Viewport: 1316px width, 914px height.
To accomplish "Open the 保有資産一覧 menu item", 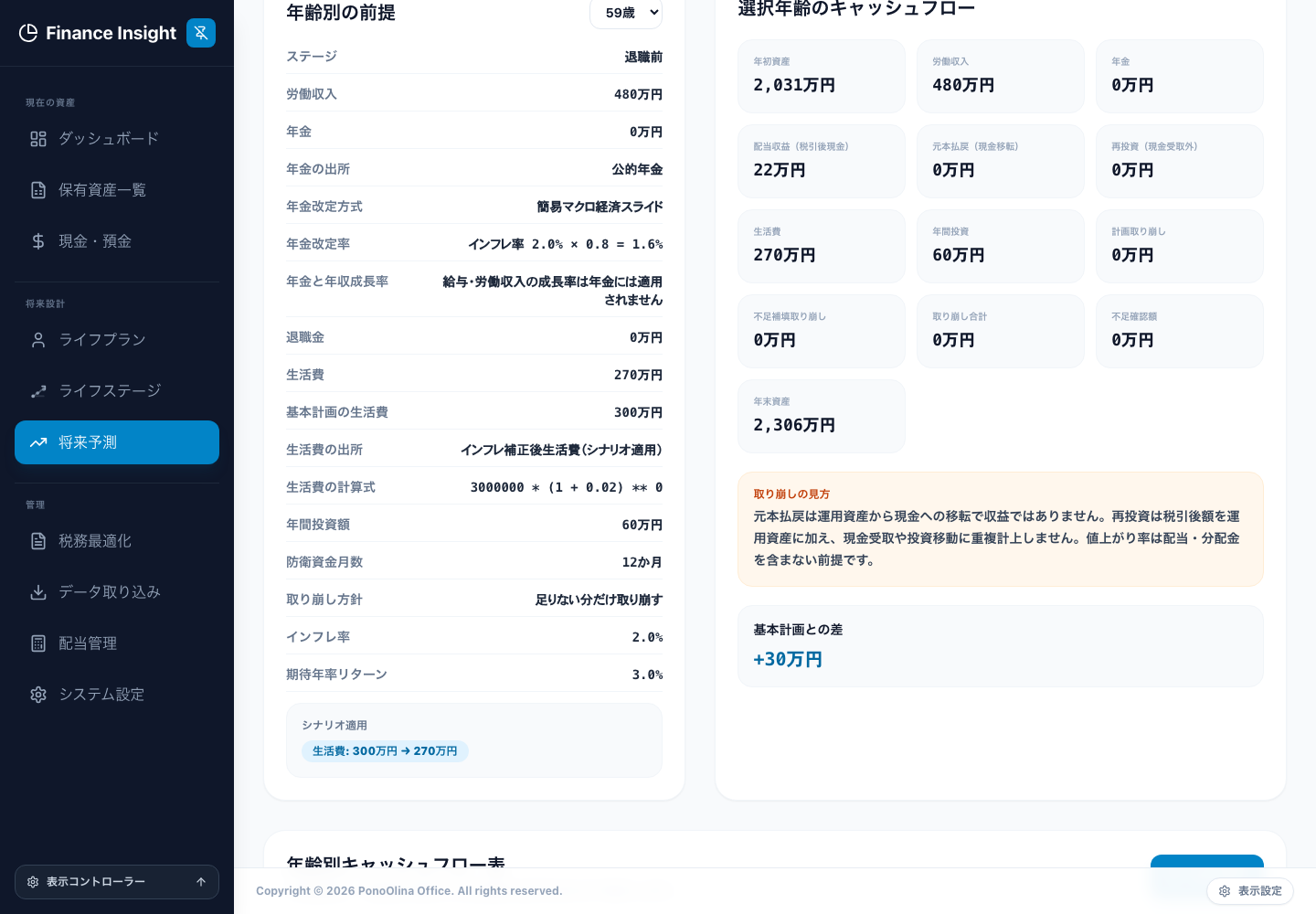I will coord(117,190).
